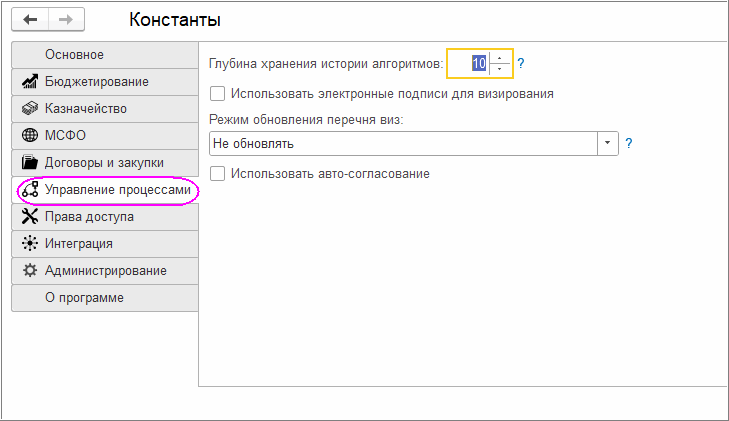Click the МСФО globe icon
729x421 pixels.
[30, 135]
